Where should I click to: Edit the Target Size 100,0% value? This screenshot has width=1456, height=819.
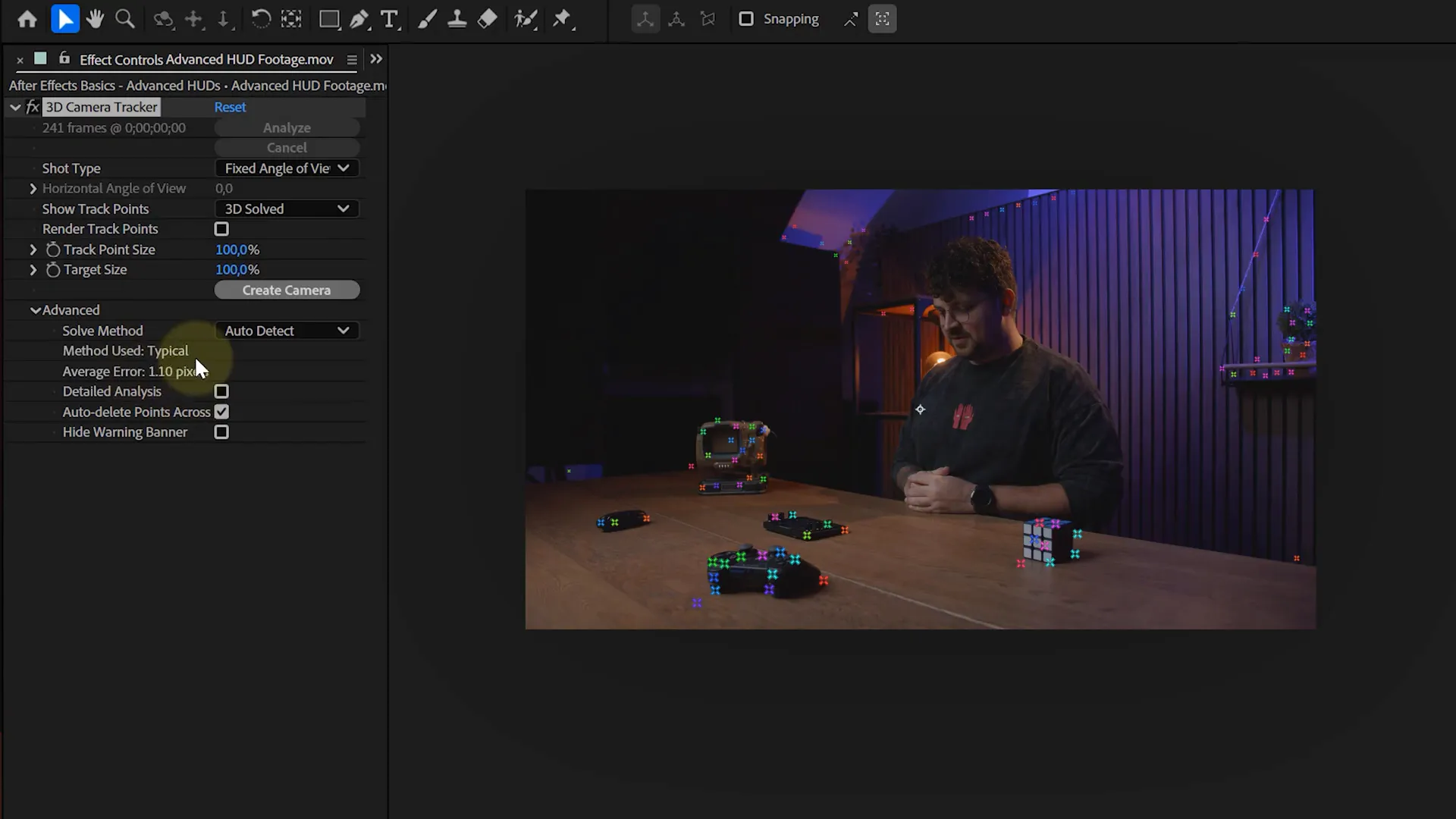coord(237,270)
